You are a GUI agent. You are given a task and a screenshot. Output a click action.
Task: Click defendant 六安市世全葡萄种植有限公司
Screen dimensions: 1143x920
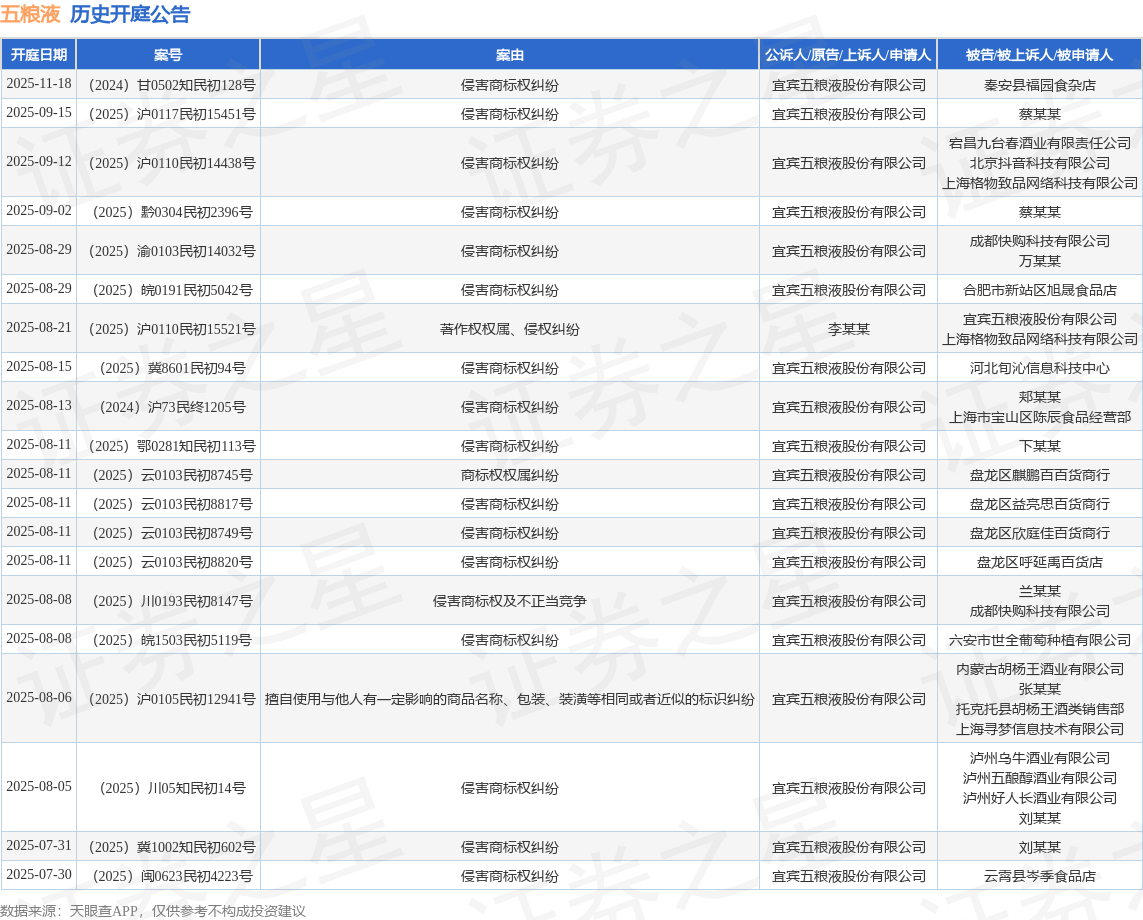coord(1039,641)
